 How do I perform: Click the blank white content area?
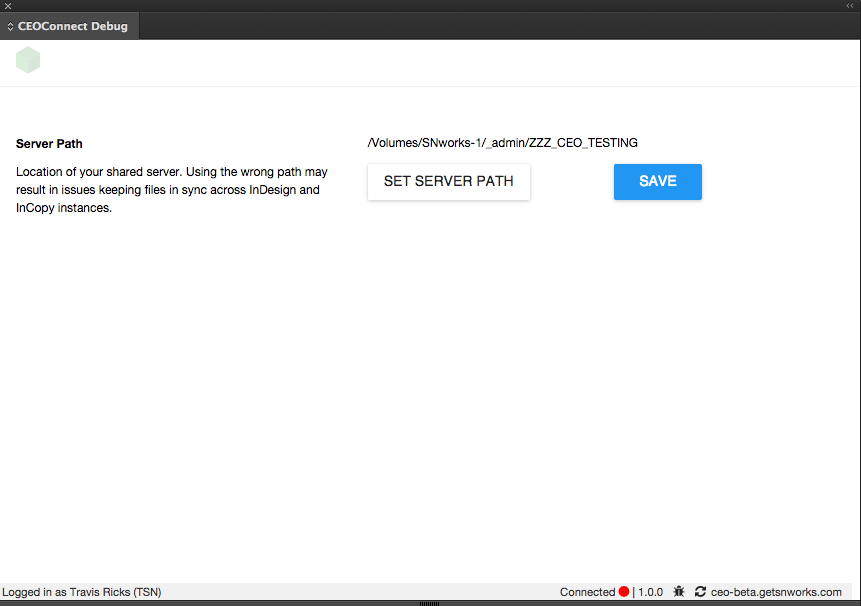430,400
